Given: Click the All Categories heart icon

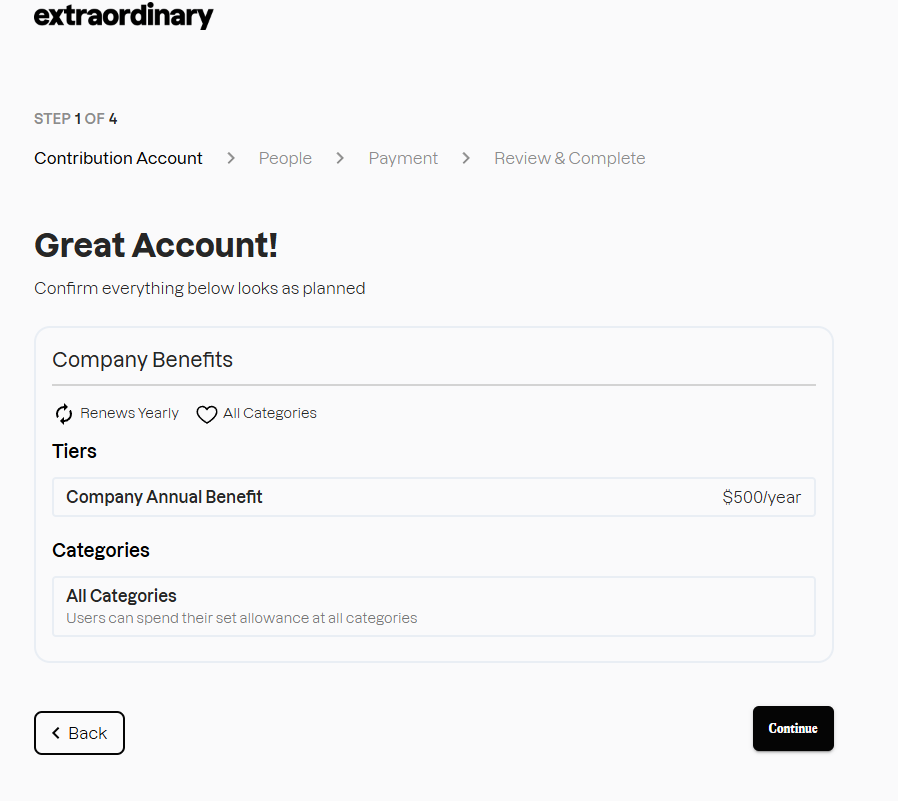Looking at the screenshot, I should (x=207, y=414).
